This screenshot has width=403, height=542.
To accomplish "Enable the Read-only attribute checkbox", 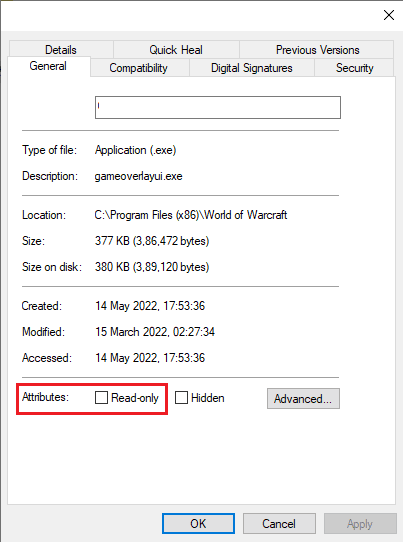I will click(x=101, y=398).
